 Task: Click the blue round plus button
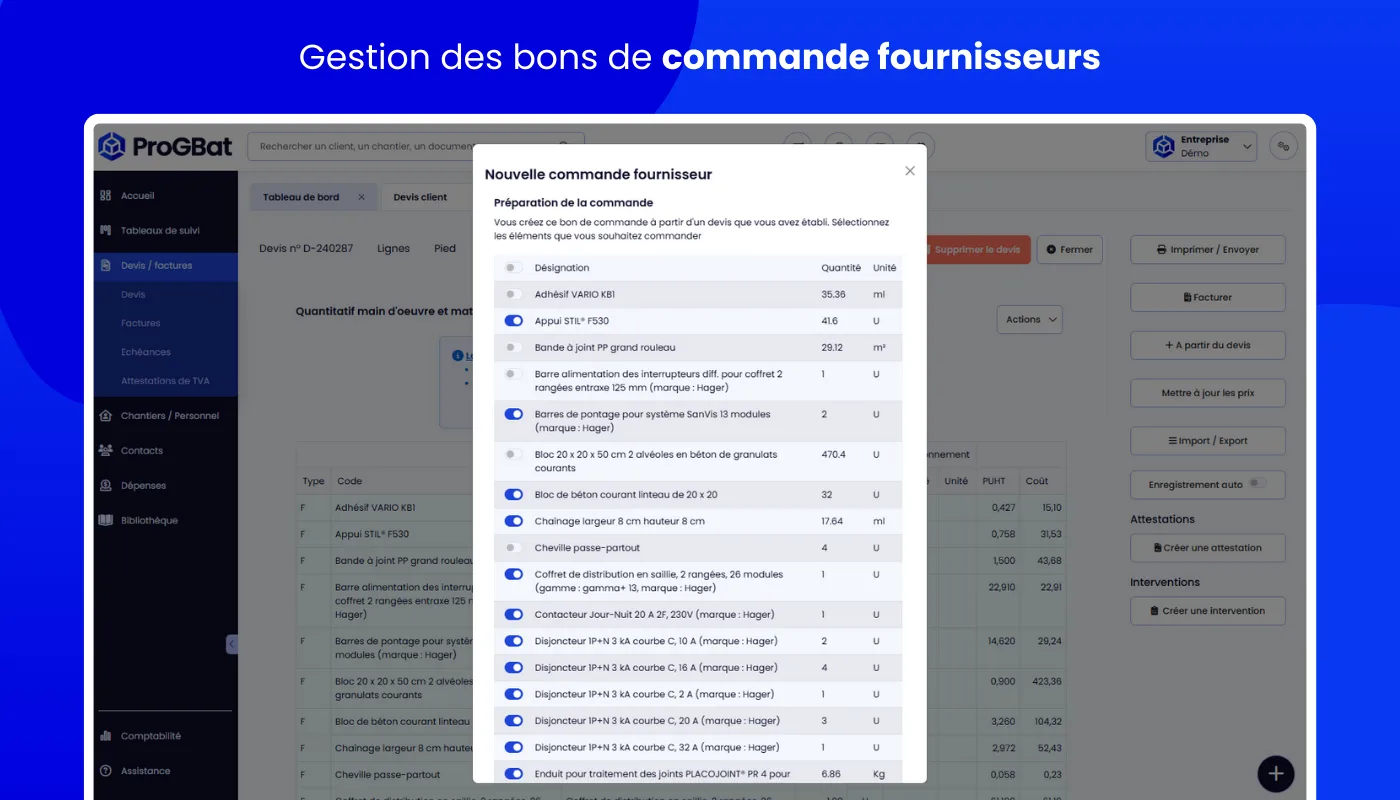coord(1276,773)
